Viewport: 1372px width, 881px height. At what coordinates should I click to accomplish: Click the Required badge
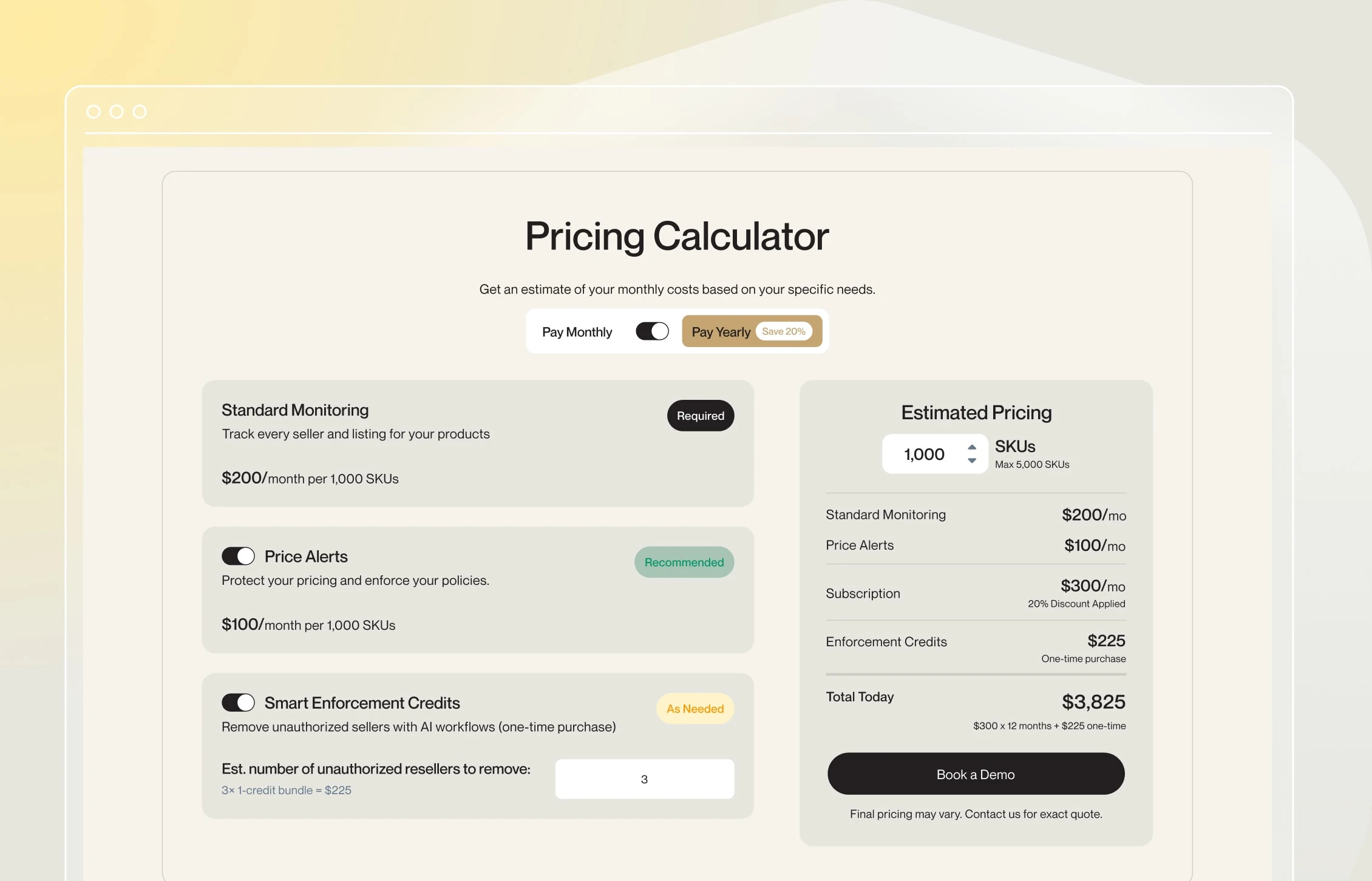(x=701, y=416)
